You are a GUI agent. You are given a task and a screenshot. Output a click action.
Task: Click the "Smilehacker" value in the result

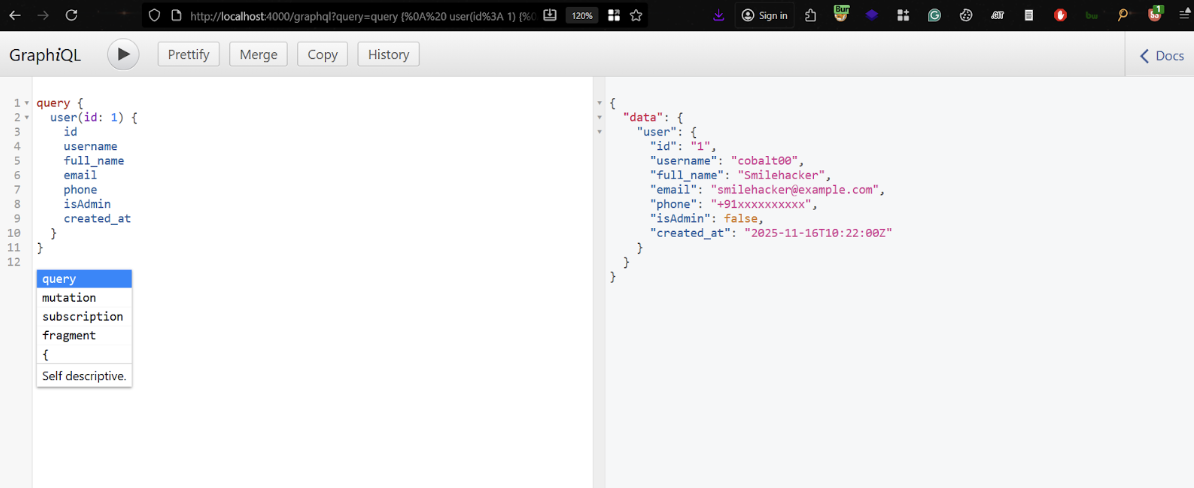784,175
